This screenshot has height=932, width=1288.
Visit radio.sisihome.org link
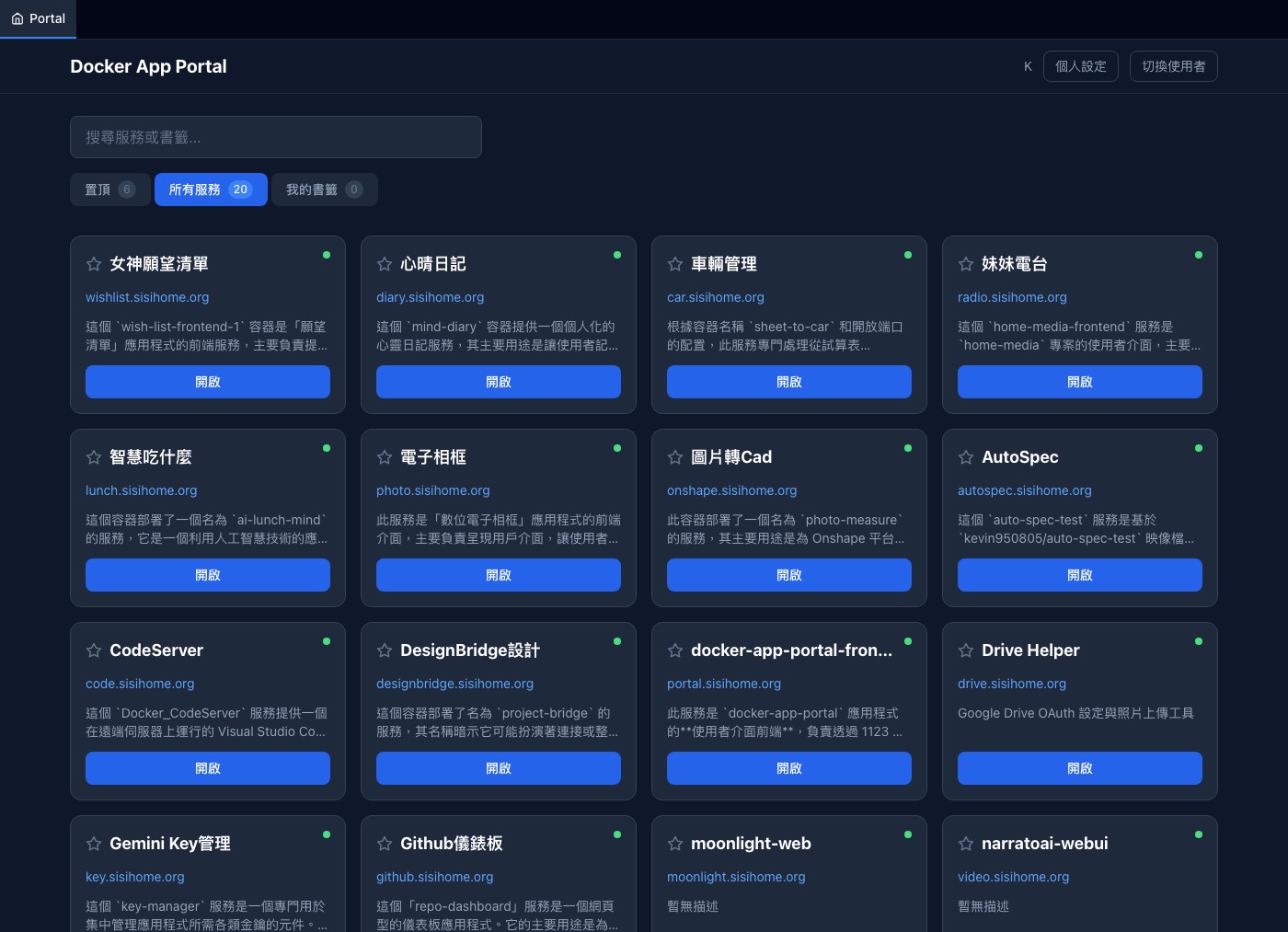tap(1012, 297)
